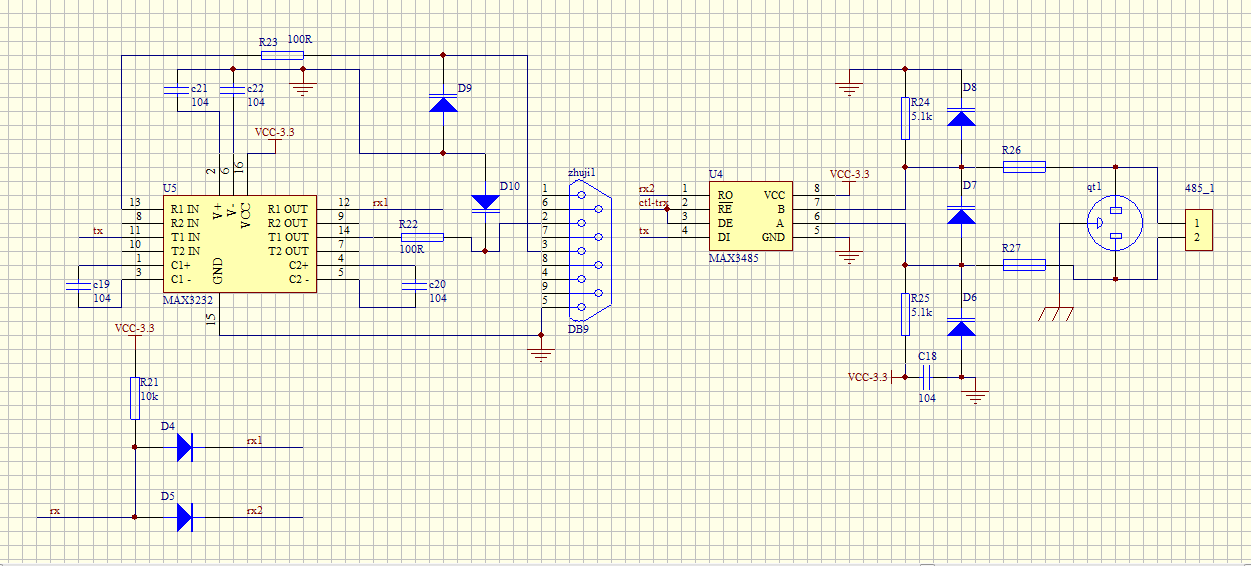Select diode D6 symbol

(x=961, y=327)
